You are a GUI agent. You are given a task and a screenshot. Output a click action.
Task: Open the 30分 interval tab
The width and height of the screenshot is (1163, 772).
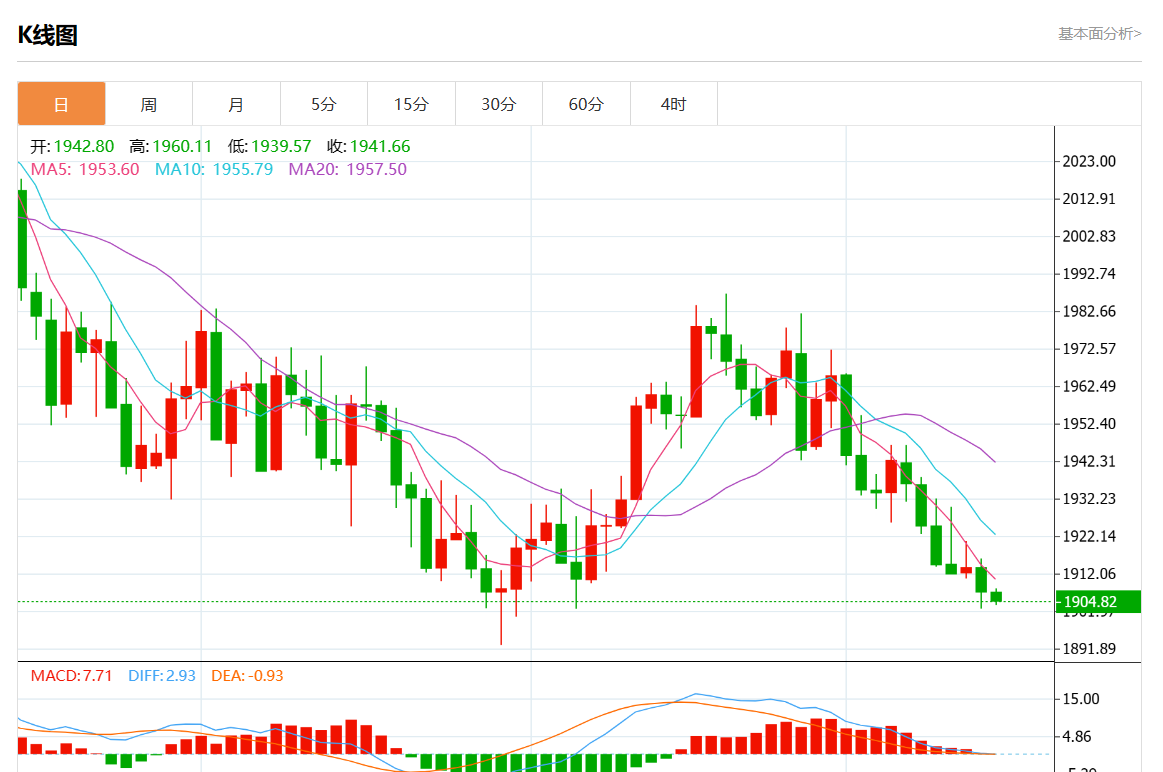[x=499, y=104]
